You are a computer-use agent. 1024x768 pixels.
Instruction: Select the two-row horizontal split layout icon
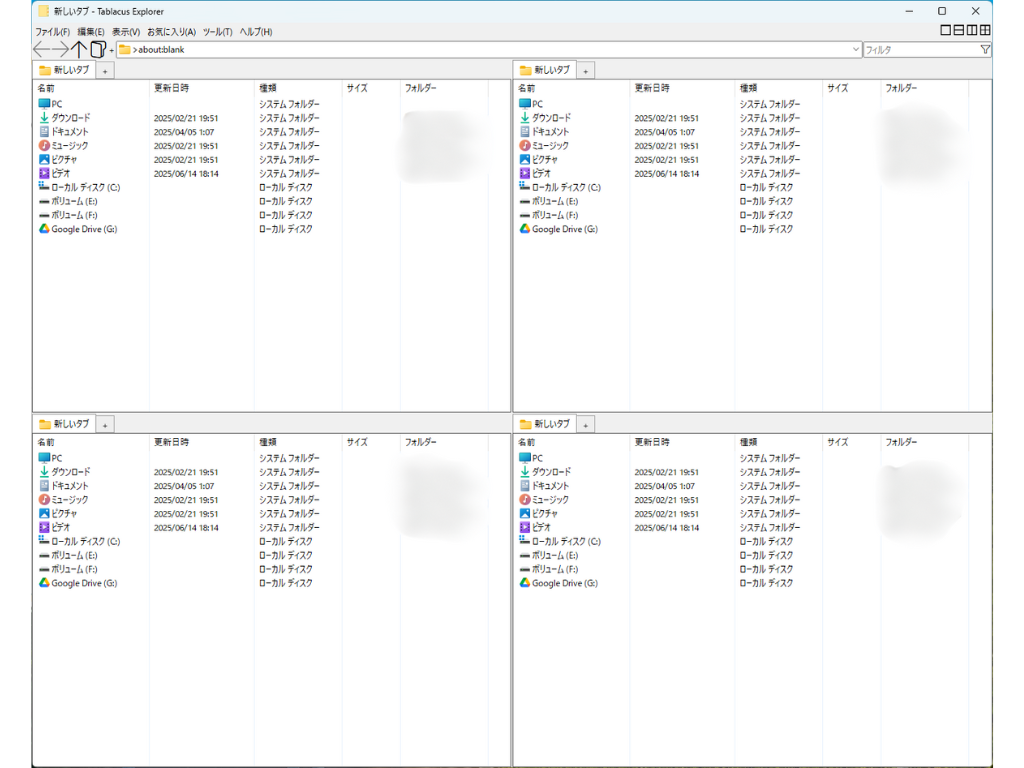(959, 31)
